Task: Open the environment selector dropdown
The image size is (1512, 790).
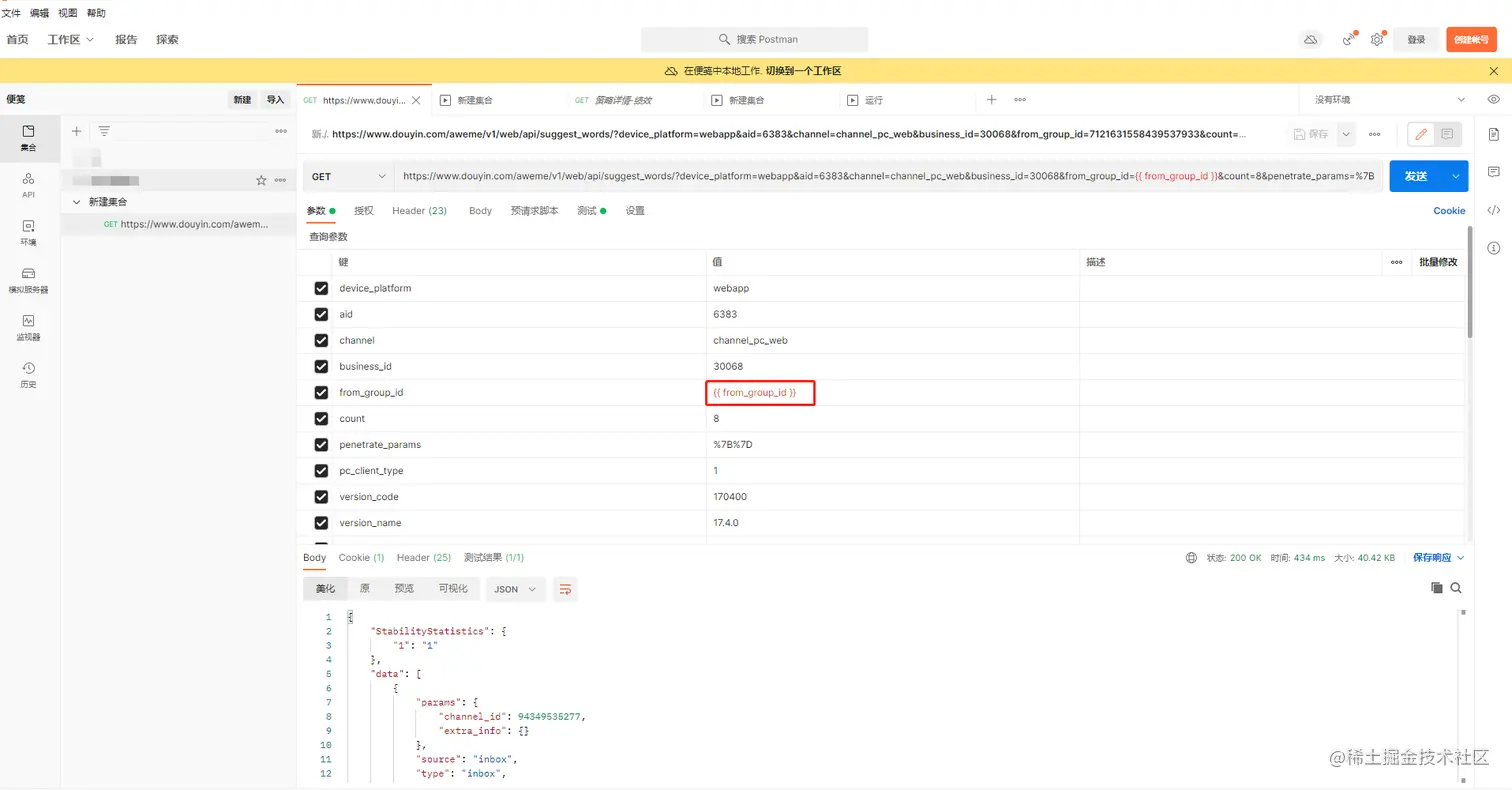Action: 1389,100
